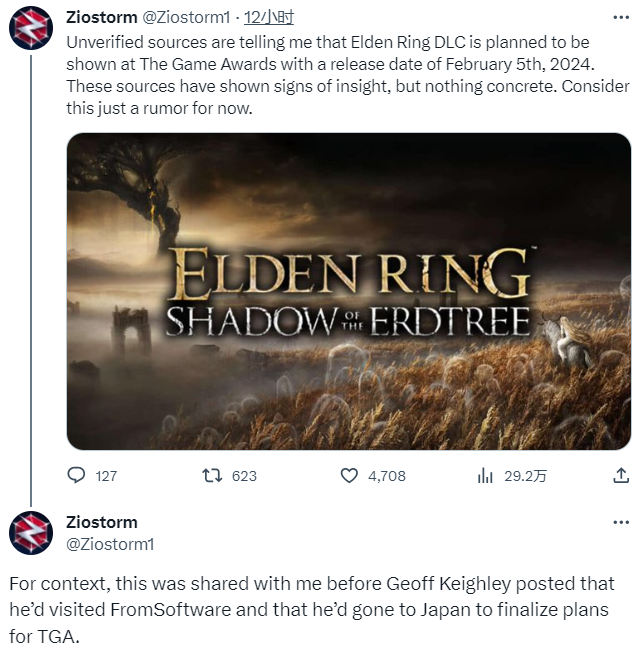The image size is (641, 649).
Task: Click the 623 retweets count
Action: click(x=244, y=476)
